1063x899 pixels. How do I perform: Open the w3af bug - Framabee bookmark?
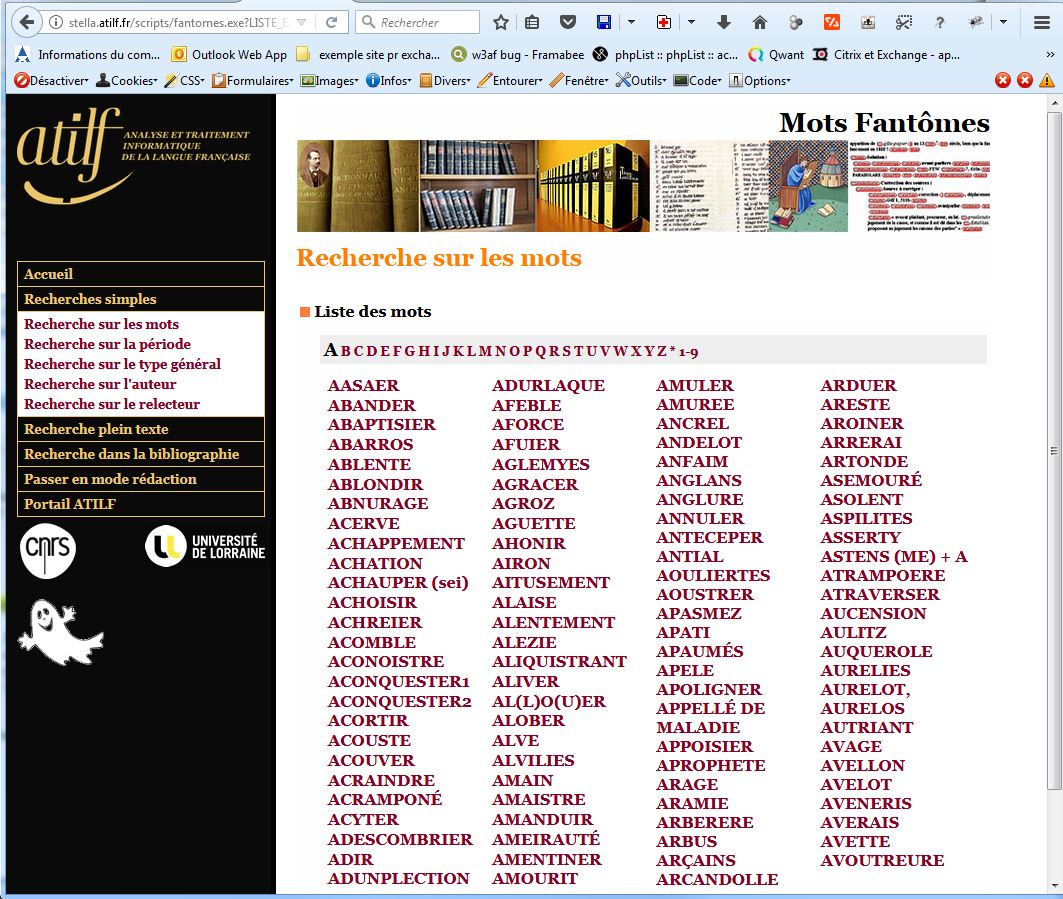coord(518,54)
